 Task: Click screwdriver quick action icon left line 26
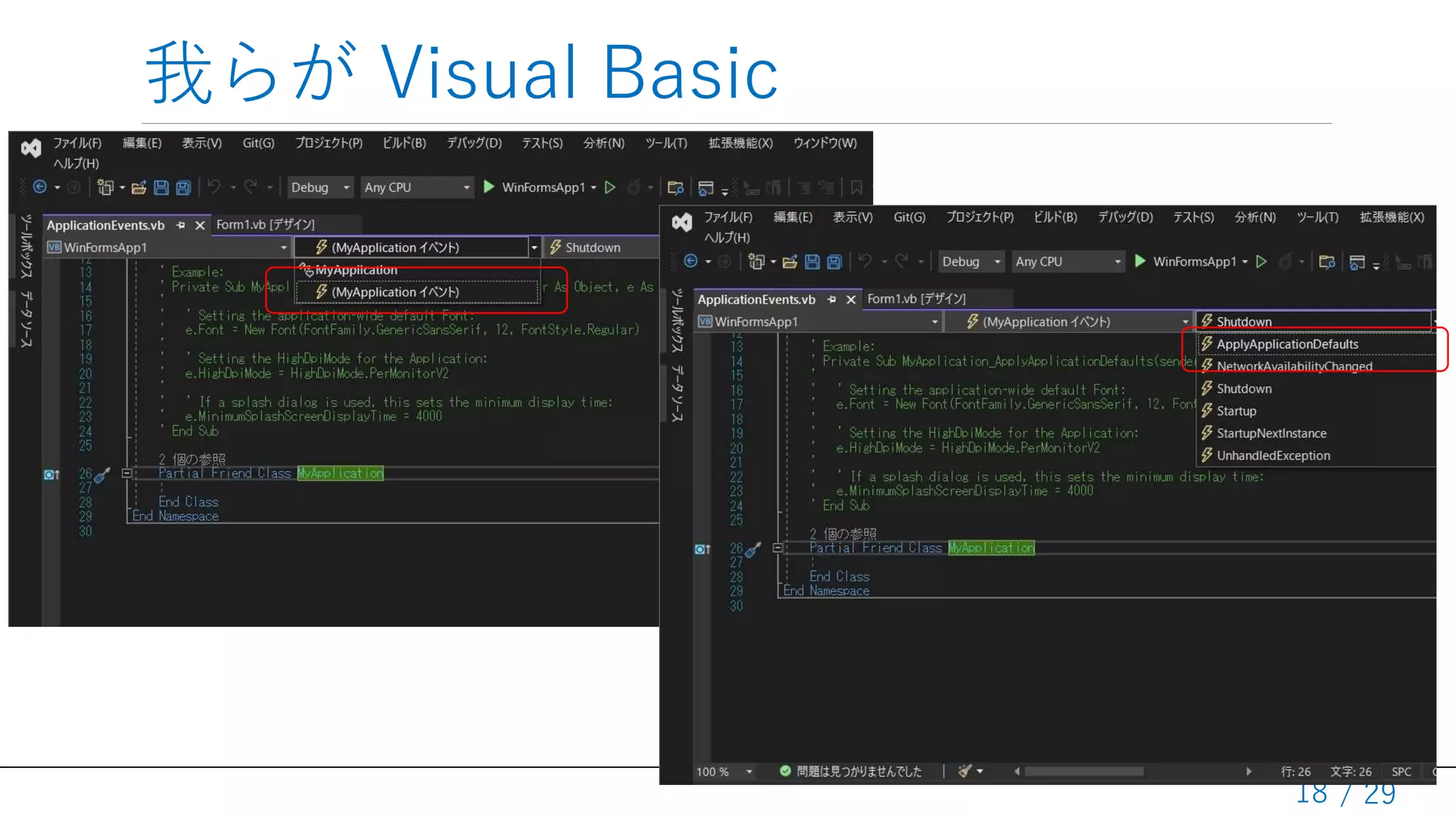click(102, 474)
